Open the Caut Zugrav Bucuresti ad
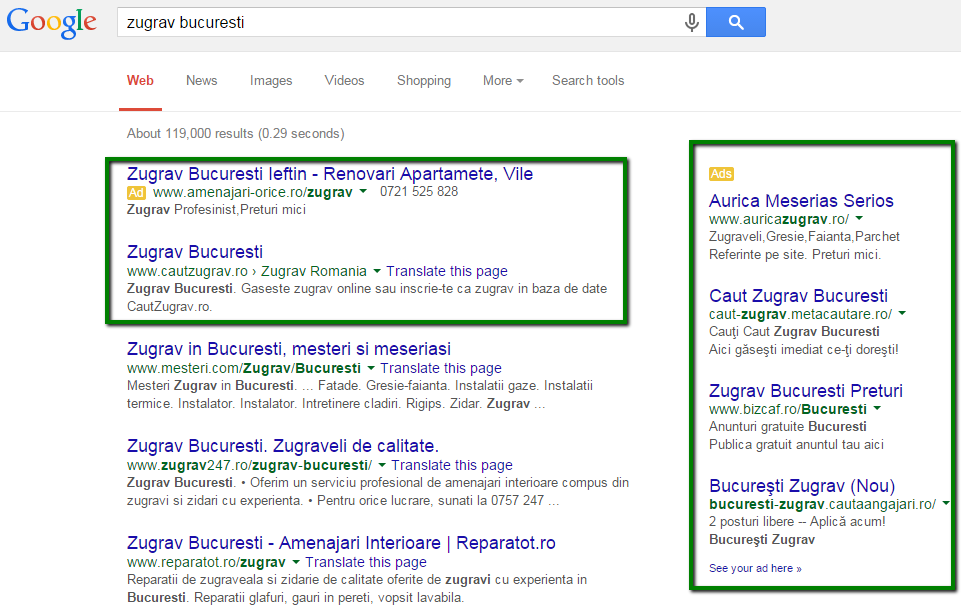Image resolution: width=961 pixels, height=615 pixels. click(x=798, y=296)
